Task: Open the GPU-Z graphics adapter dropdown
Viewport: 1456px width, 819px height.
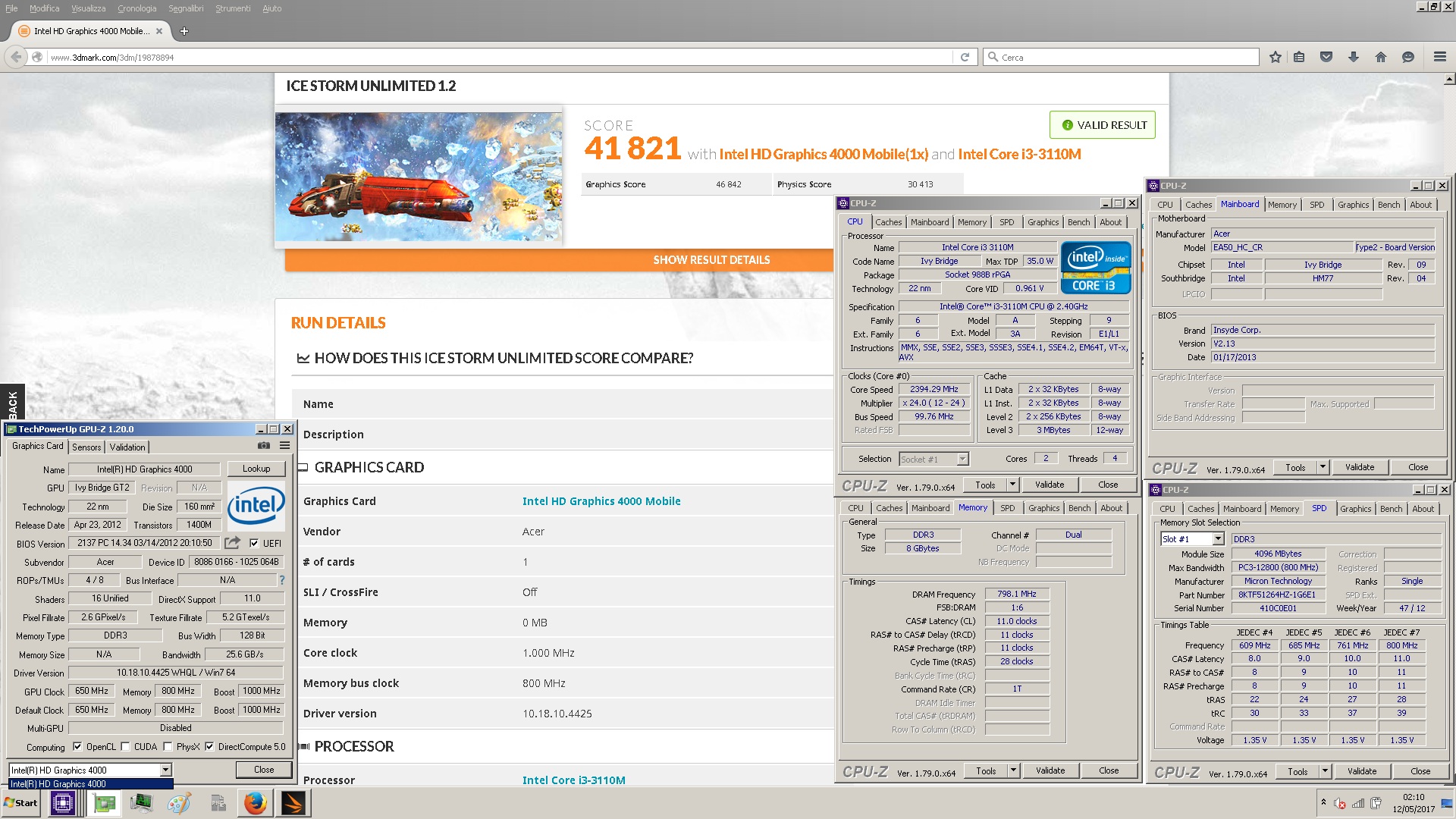Action: [165, 770]
